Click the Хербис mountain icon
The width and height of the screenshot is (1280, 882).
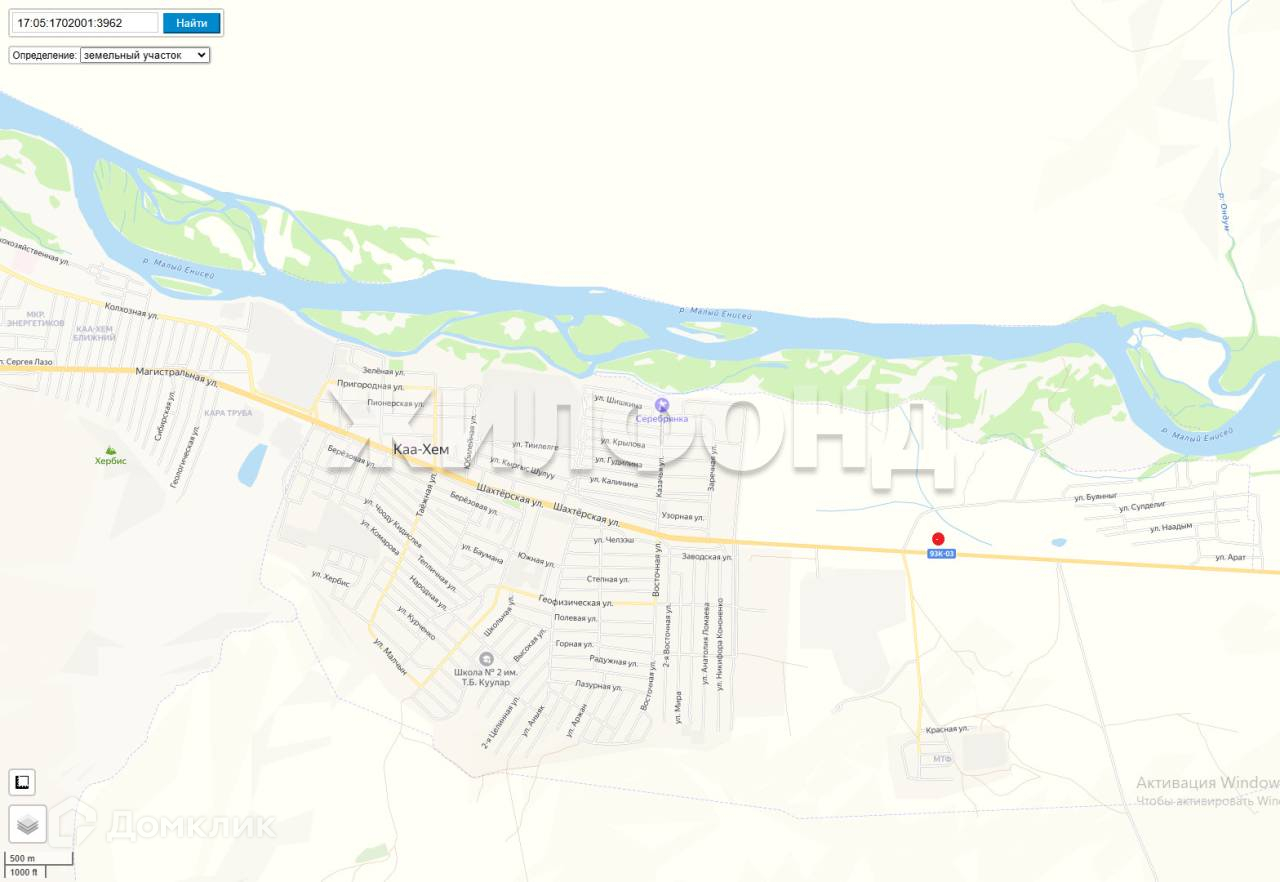point(110,449)
